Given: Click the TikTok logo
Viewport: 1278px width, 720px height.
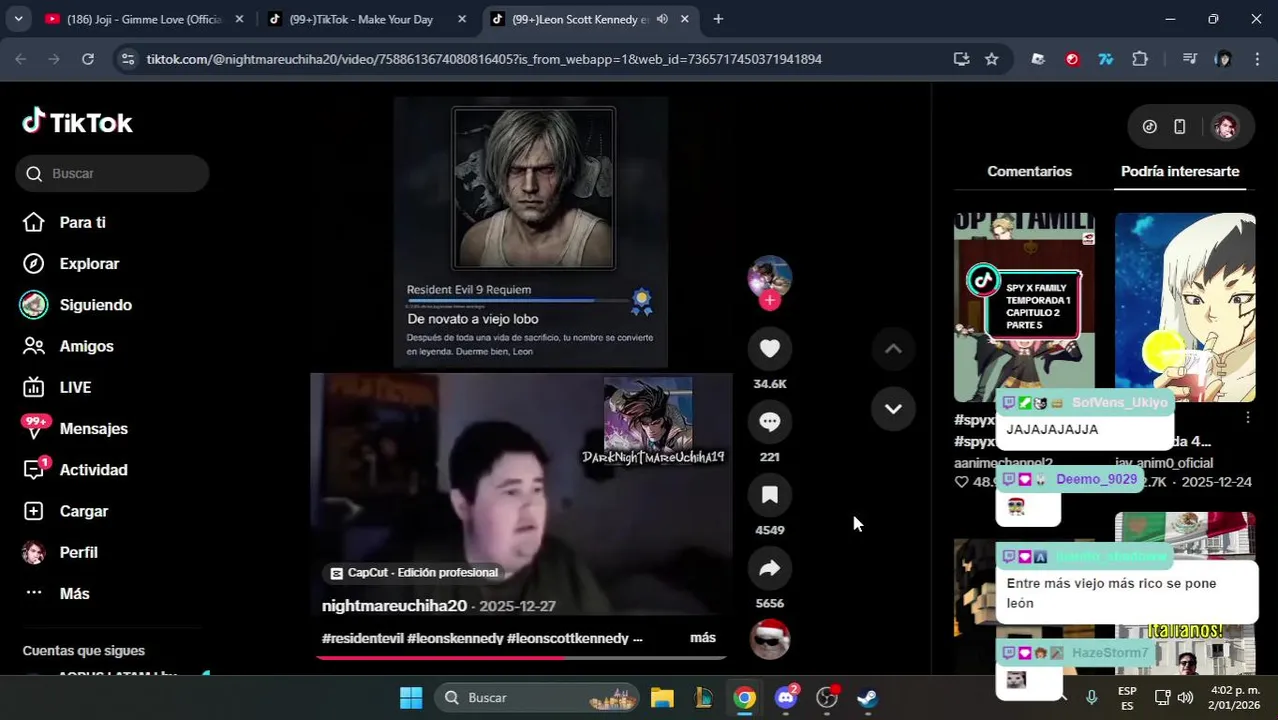Looking at the screenshot, I should pyautogui.click(x=77, y=122).
